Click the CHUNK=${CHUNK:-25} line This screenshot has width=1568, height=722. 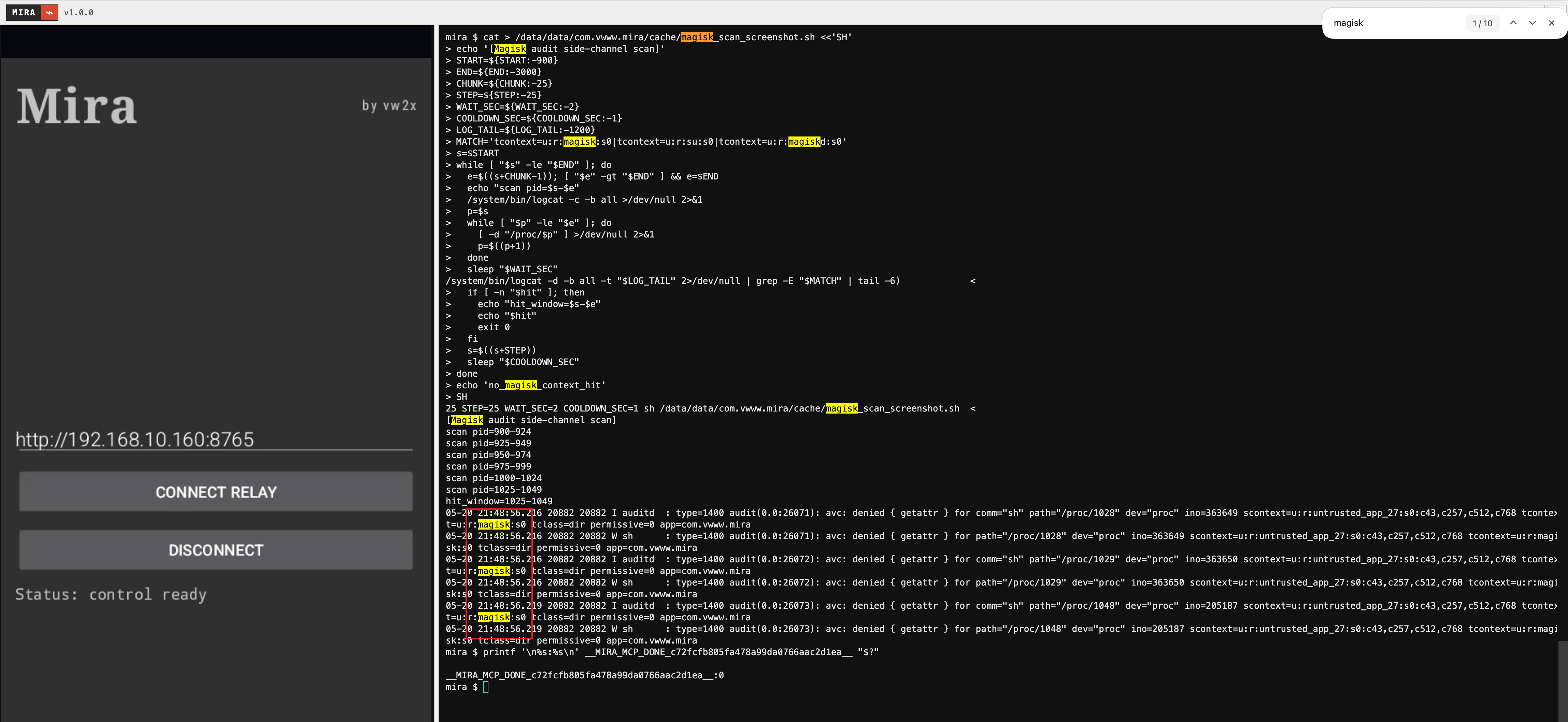point(499,83)
